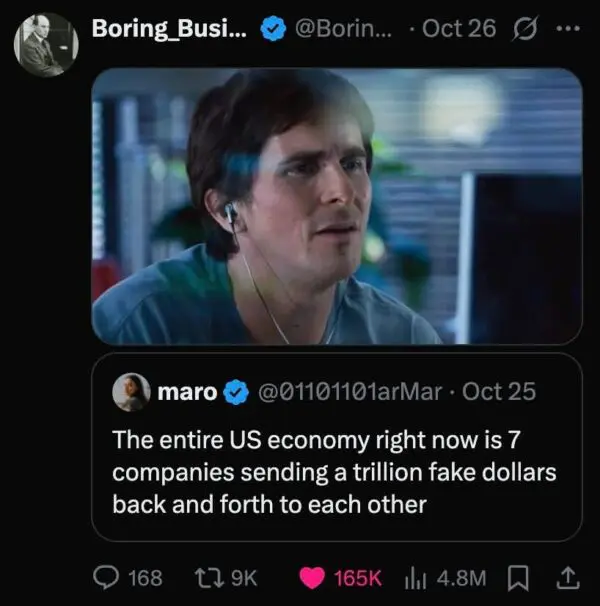Open the movie still image
The height and width of the screenshot is (606, 600).
(x=337, y=206)
